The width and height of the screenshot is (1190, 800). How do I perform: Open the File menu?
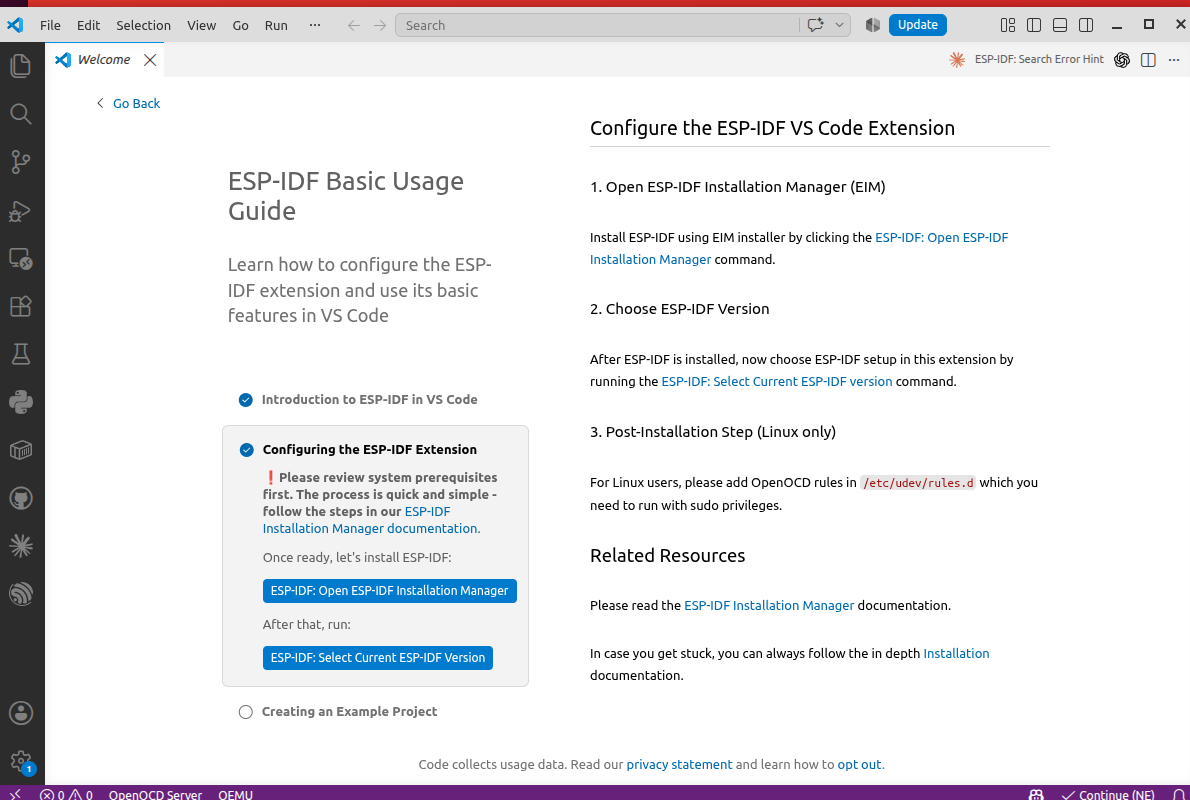50,25
